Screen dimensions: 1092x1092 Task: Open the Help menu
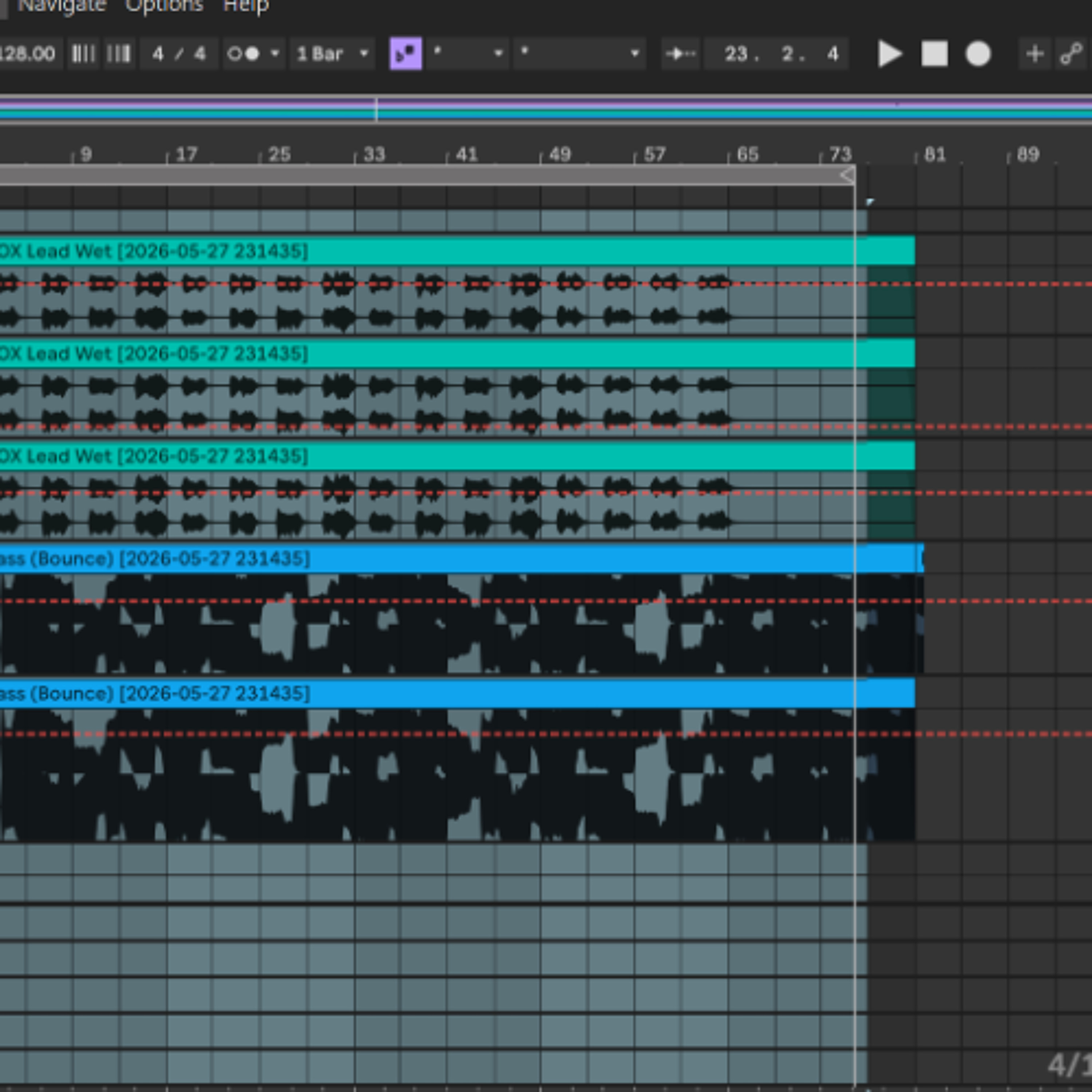coord(246,6)
